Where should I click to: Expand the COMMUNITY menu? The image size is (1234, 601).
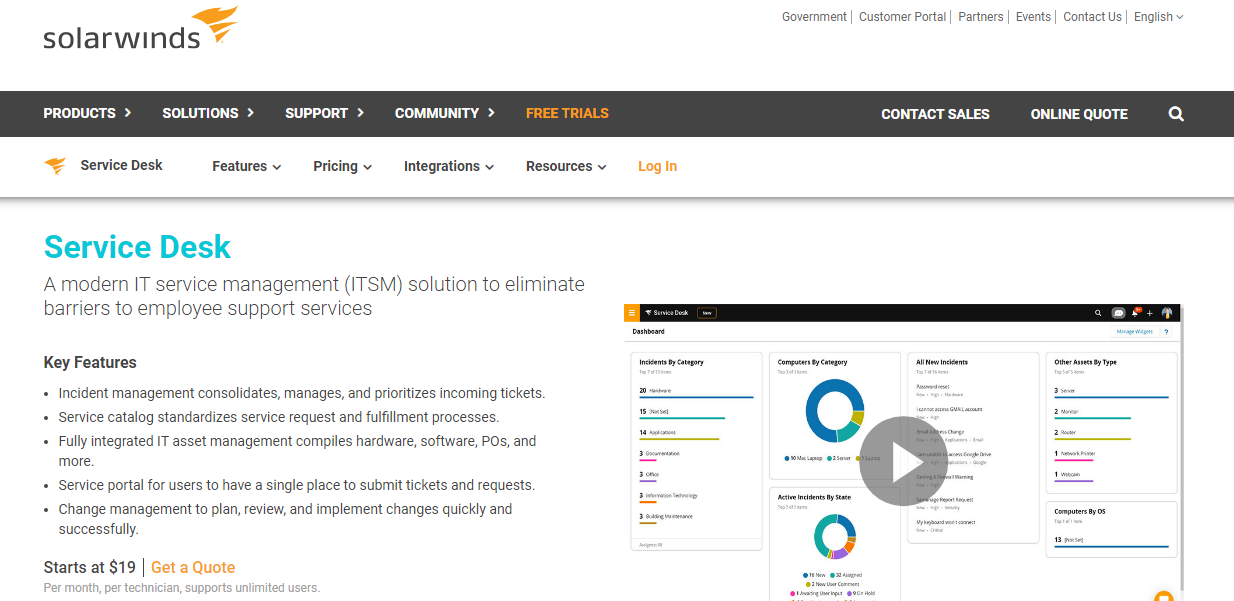(x=445, y=113)
